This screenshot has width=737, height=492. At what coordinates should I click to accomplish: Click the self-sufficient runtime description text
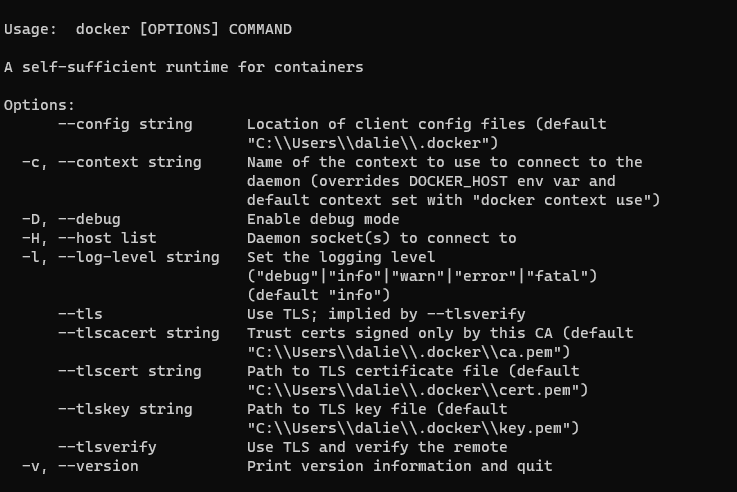[184, 67]
